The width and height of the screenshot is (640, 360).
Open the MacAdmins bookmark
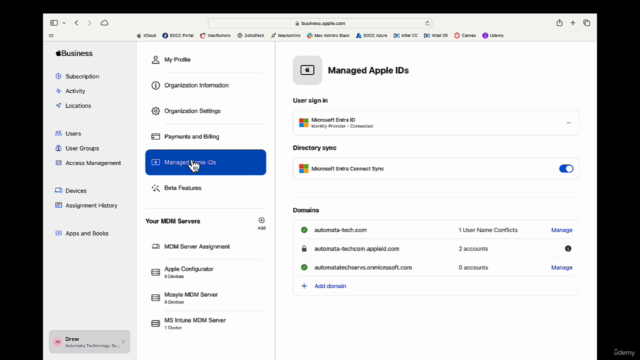(x=285, y=36)
